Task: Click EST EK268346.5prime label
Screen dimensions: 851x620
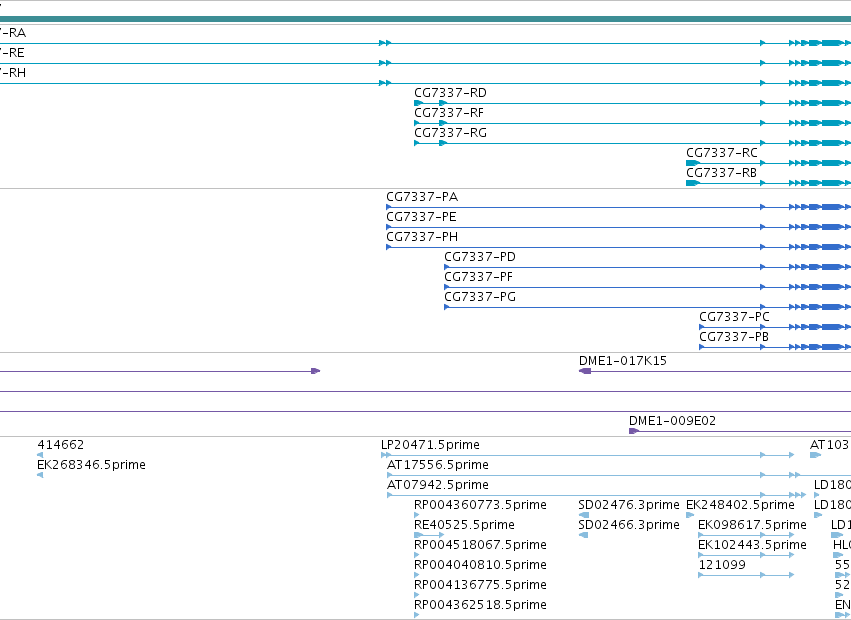Action: [91, 465]
